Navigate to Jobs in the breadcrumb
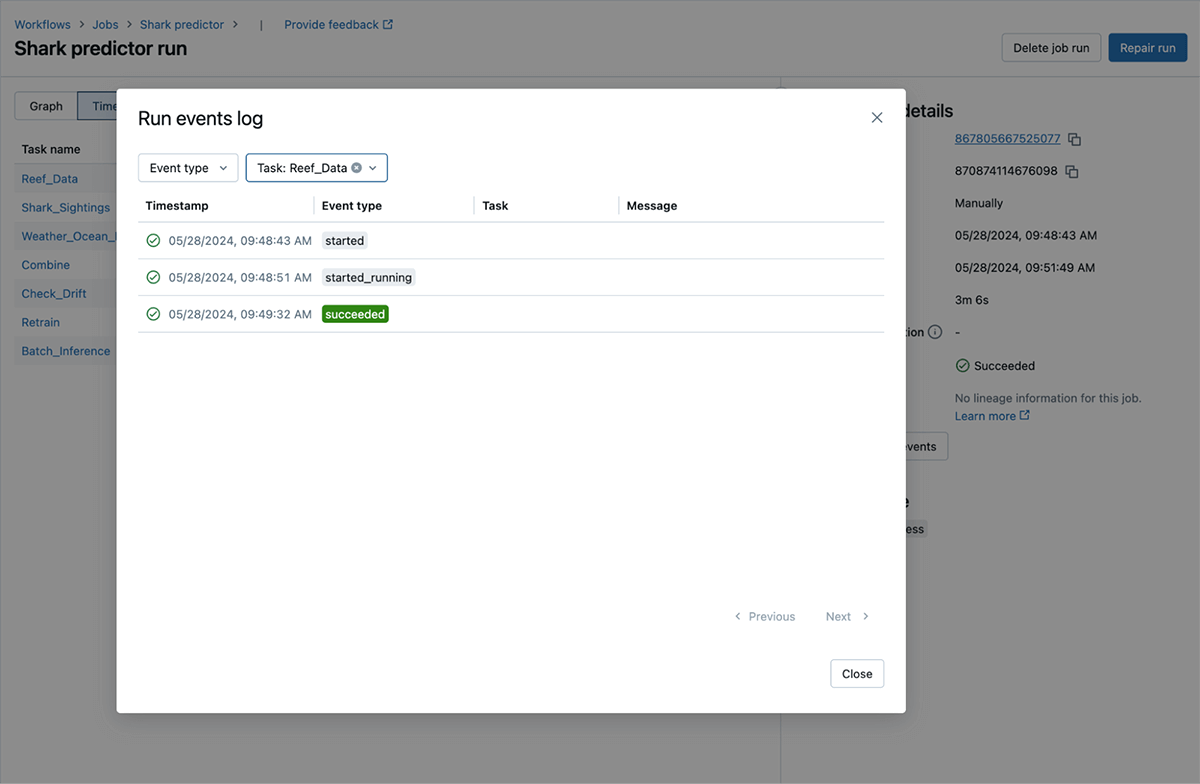 tap(105, 25)
